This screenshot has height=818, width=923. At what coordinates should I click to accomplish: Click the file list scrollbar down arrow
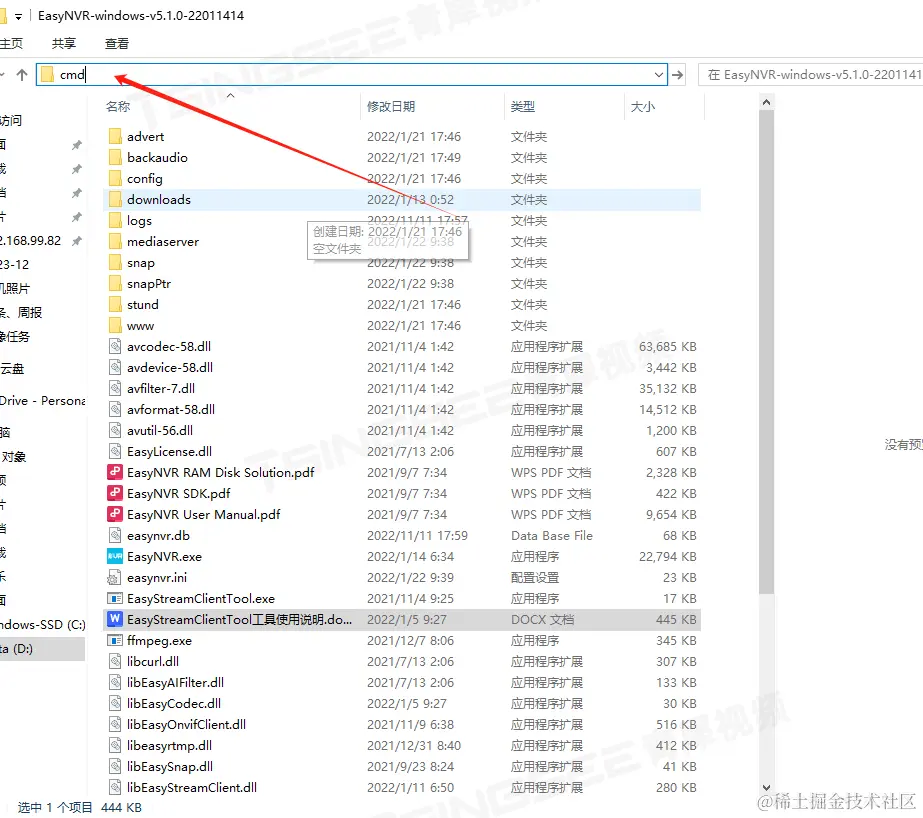point(766,787)
